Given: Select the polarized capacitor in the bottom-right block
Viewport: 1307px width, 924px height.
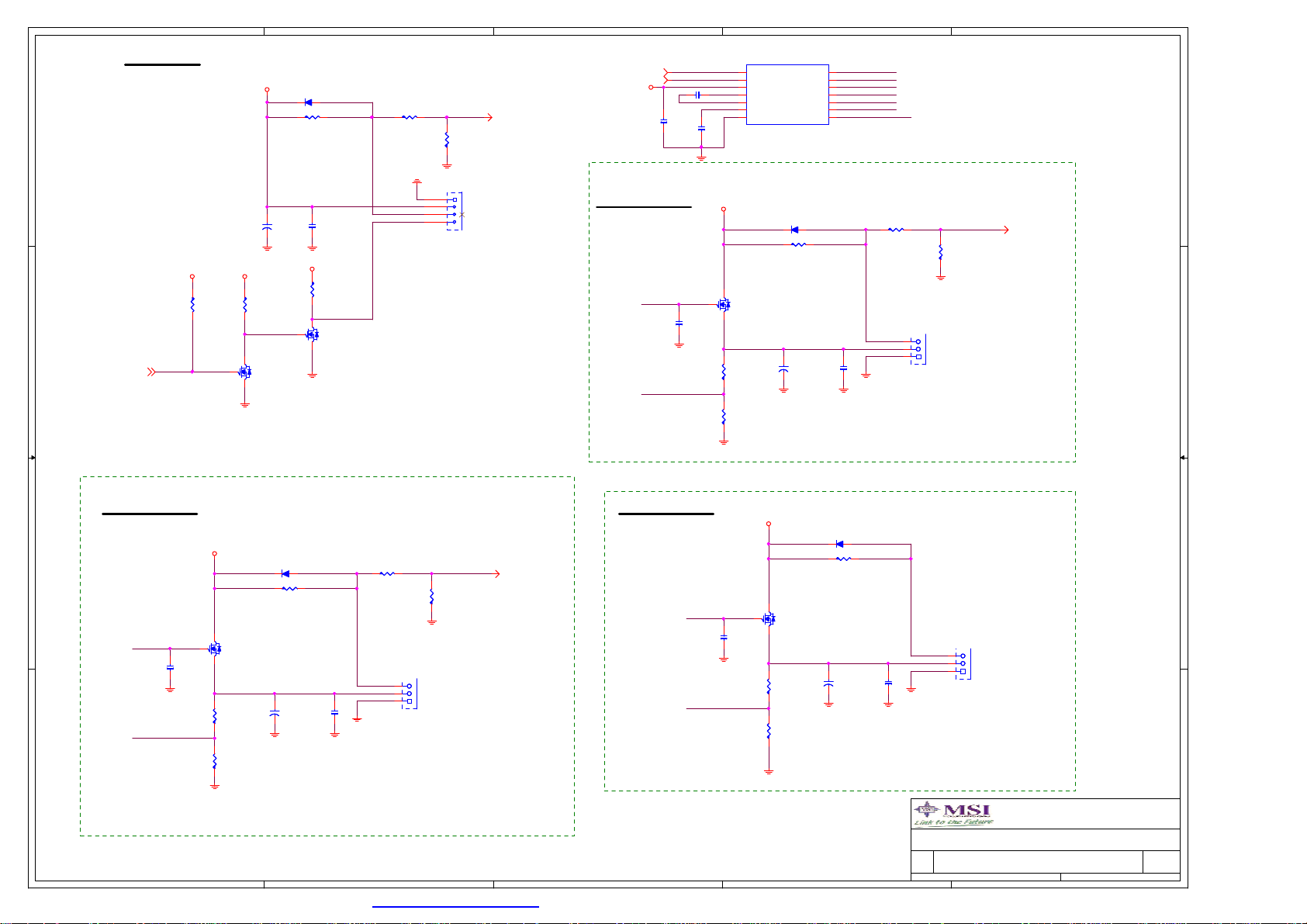Looking at the screenshot, I should coord(828,684).
